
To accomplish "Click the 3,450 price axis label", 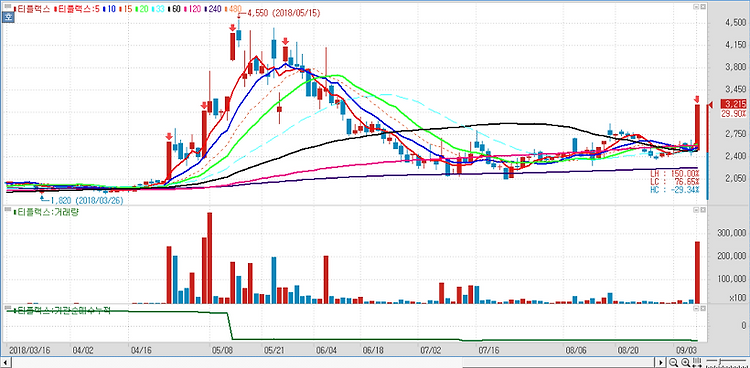I will [736, 89].
